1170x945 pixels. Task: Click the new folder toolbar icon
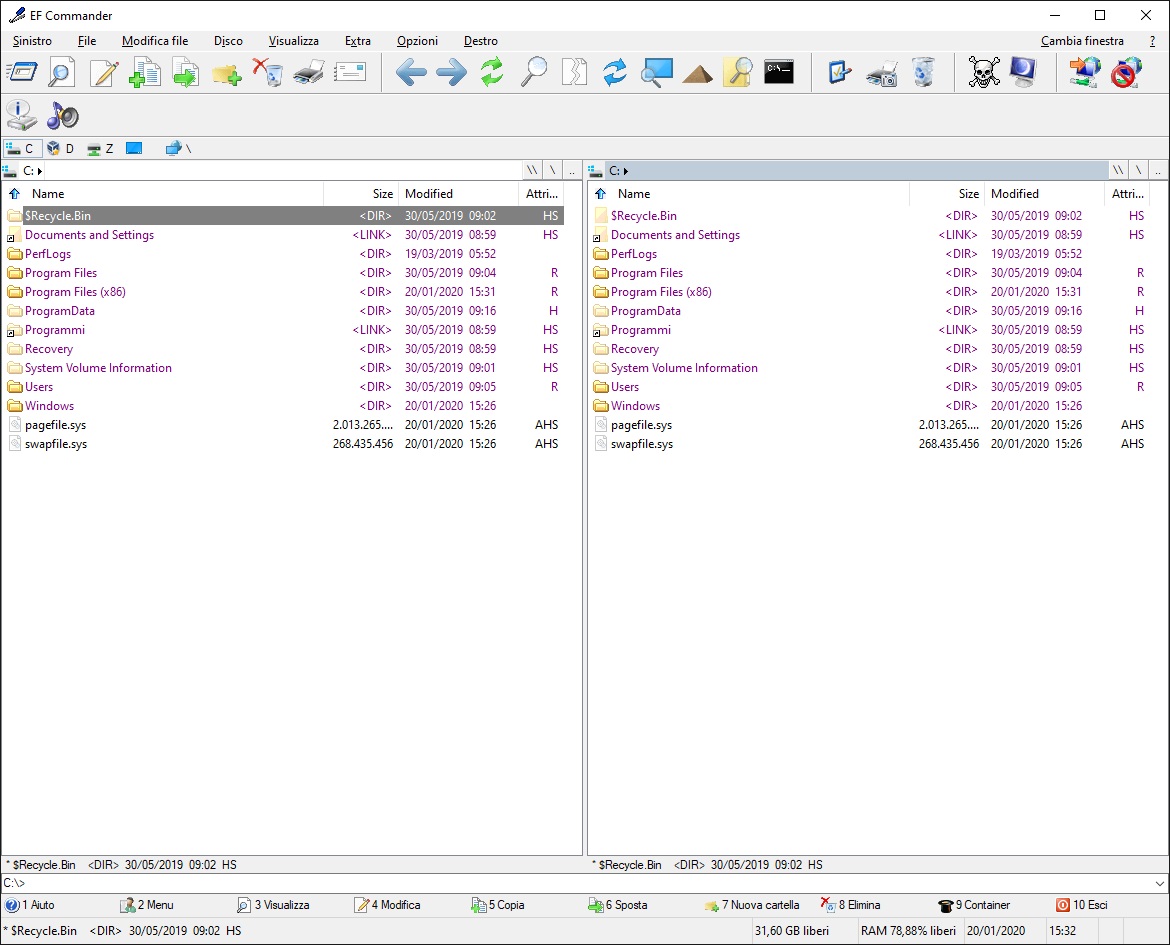click(x=227, y=72)
